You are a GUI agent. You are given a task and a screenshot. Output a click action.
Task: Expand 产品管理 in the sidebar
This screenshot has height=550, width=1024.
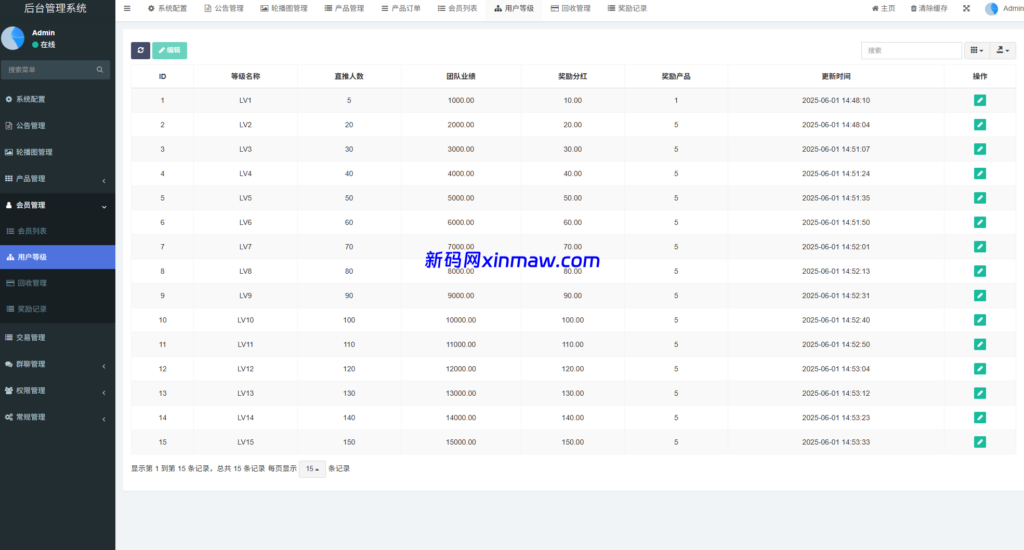tap(57, 179)
